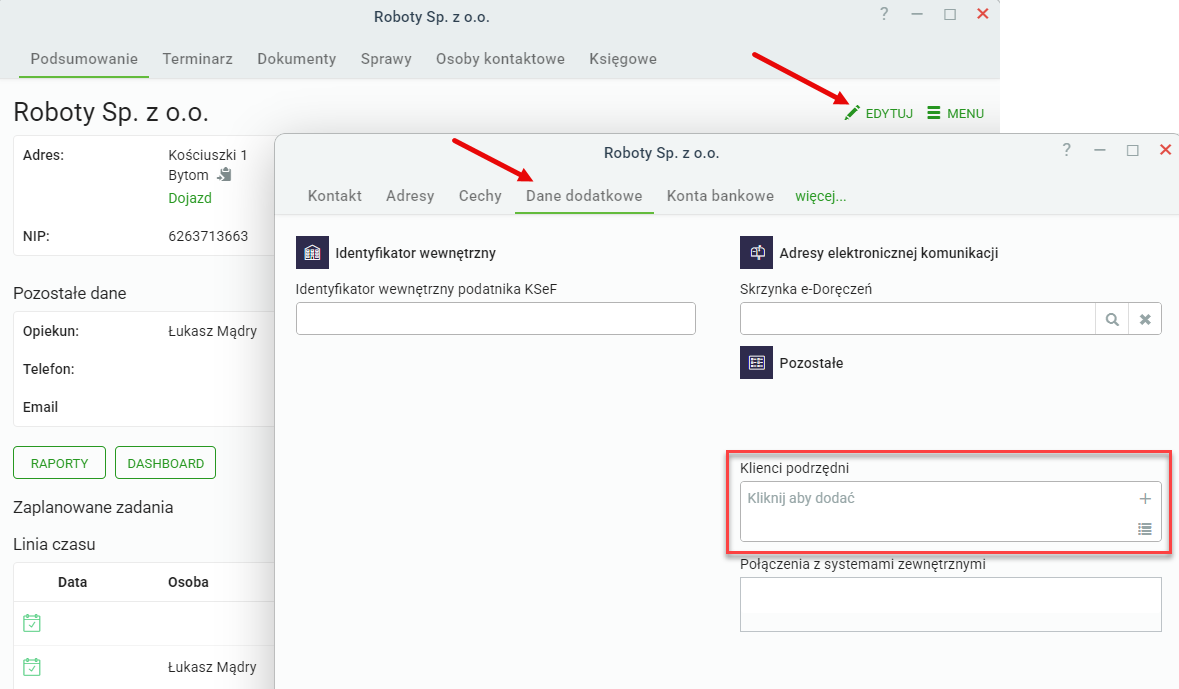
Task: Click Klienci podrzędni 'Kliknij aby dodać' field
Action: pos(950,511)
